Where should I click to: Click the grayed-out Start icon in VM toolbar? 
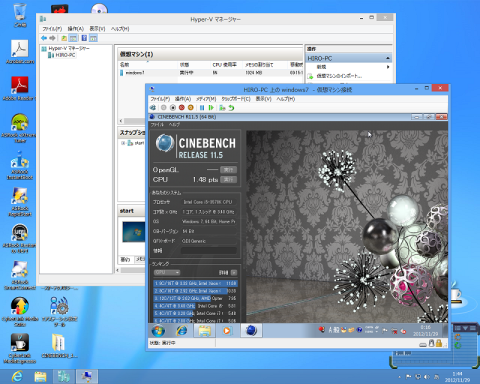(x=164, y=108)
